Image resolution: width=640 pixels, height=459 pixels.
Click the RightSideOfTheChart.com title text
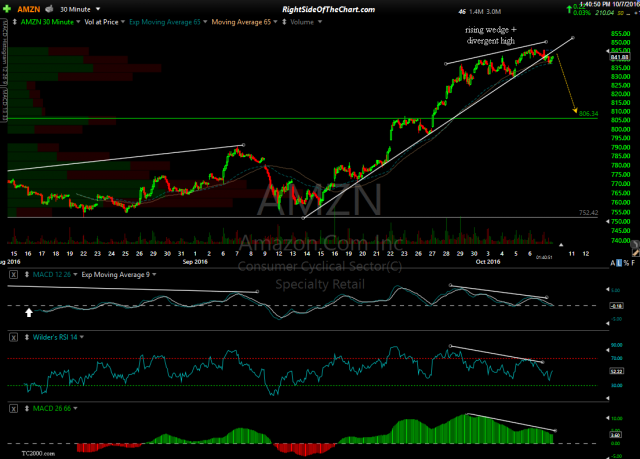pyautogui.click(x=329, y=9)
